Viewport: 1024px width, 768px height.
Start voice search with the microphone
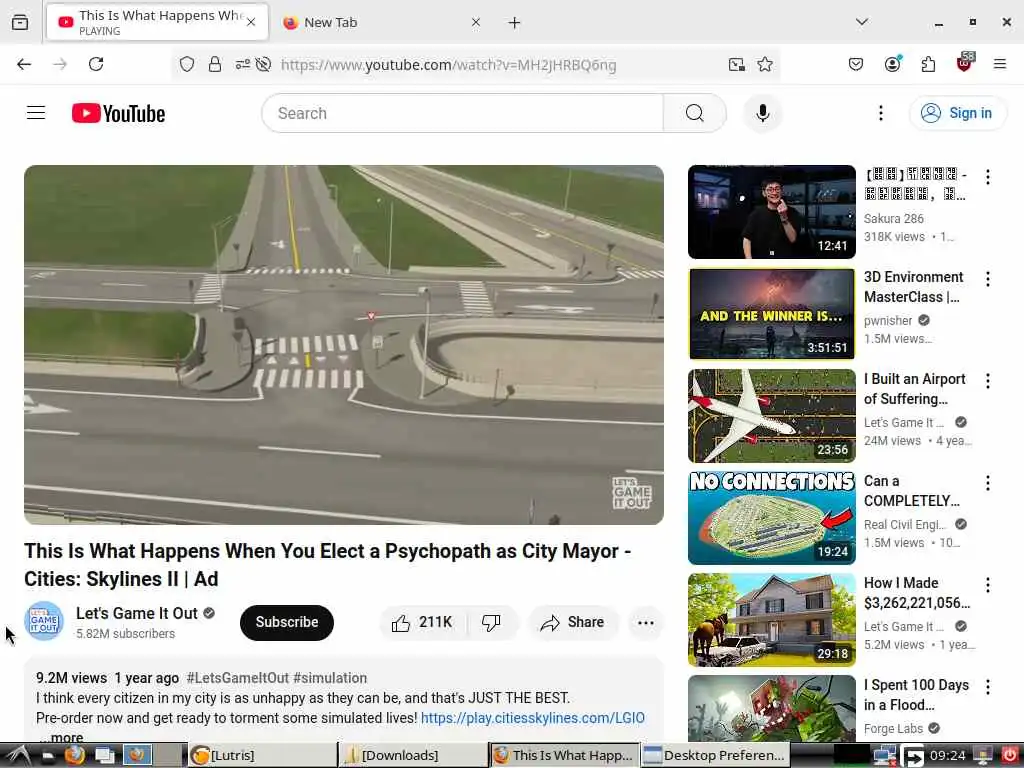(762, 113)
